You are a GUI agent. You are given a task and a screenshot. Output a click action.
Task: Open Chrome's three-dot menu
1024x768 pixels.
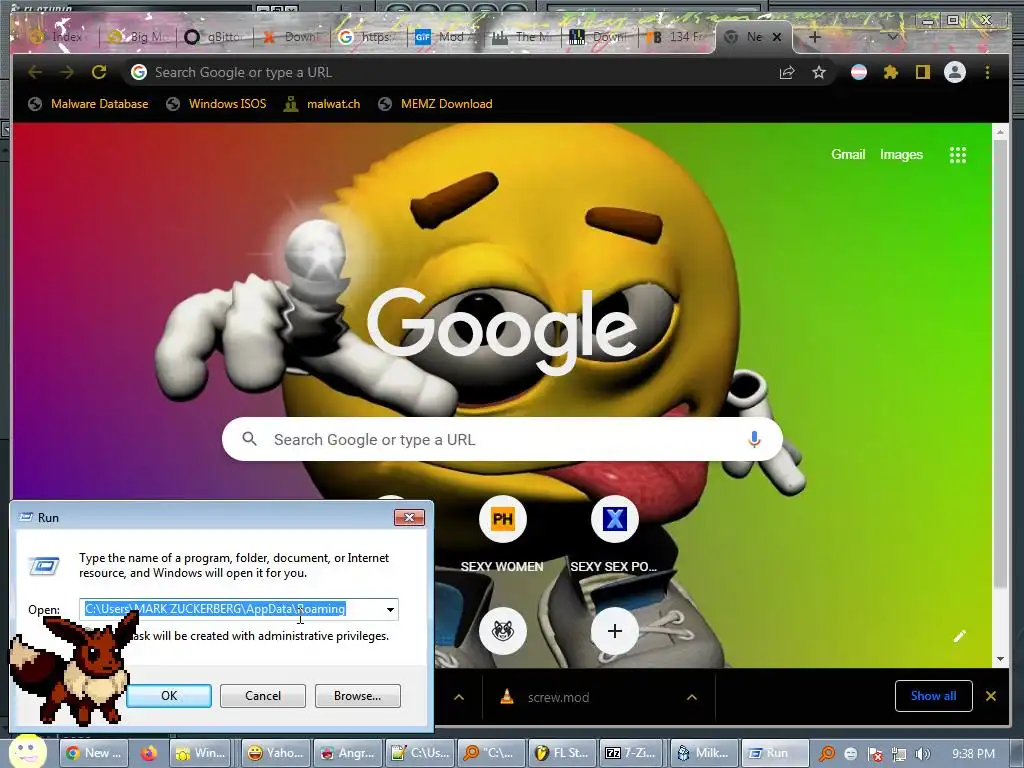coord(987,72)
